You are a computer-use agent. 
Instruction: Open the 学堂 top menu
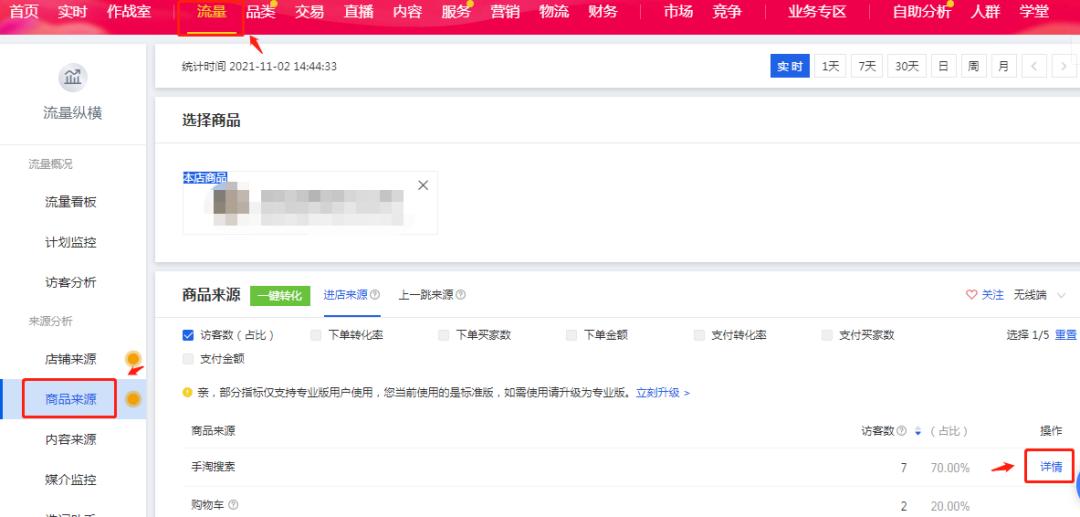point(1034,12)
